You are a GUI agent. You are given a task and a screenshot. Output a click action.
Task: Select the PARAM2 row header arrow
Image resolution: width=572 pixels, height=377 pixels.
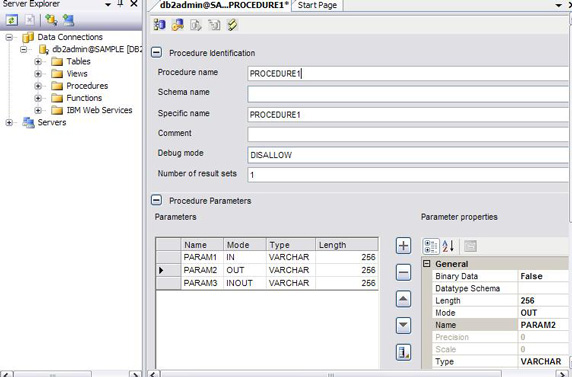point(168,270)
